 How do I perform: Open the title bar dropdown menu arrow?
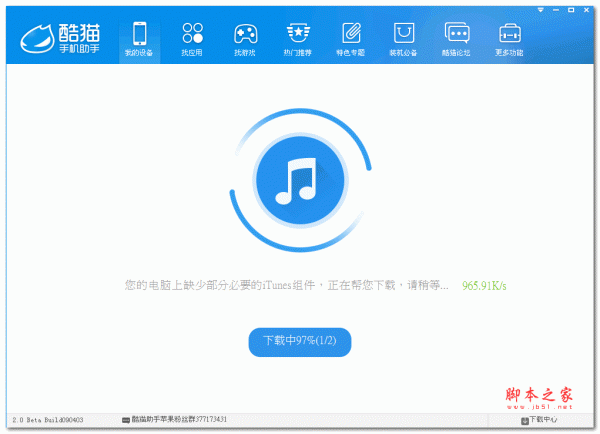click(x=541, y=10)
